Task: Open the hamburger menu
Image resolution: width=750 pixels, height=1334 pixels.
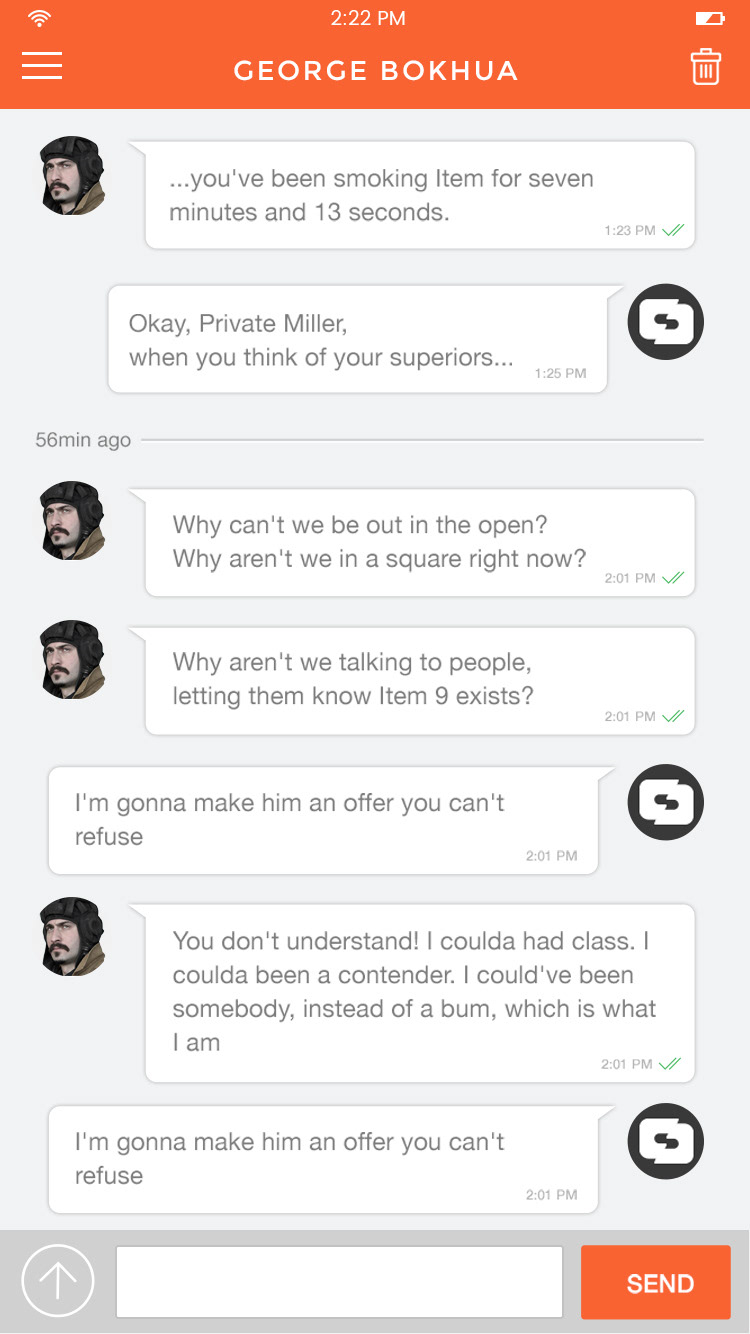Action: coord(42,66)
